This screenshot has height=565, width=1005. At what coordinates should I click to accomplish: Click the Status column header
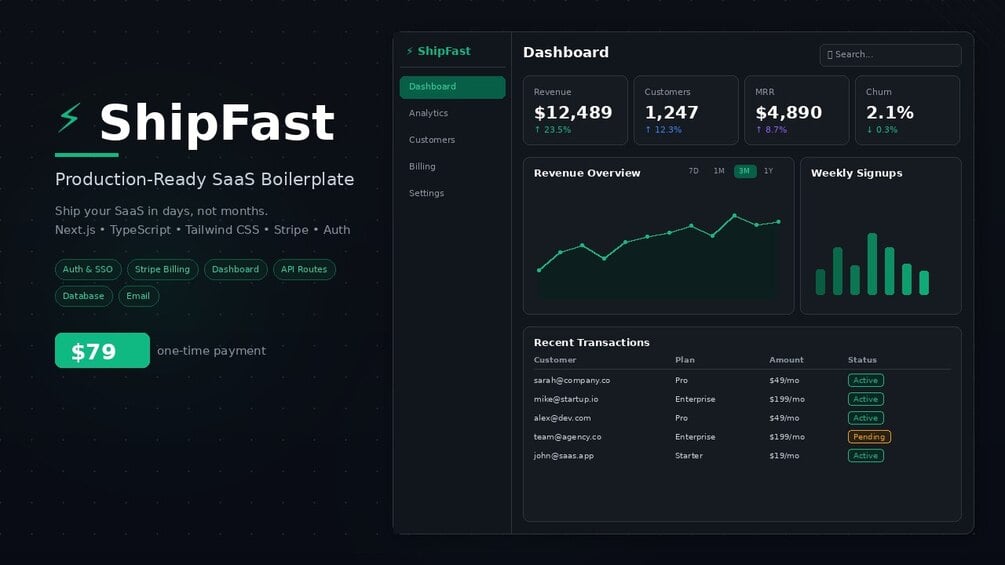pyautogui.click(x=862, y=360)
